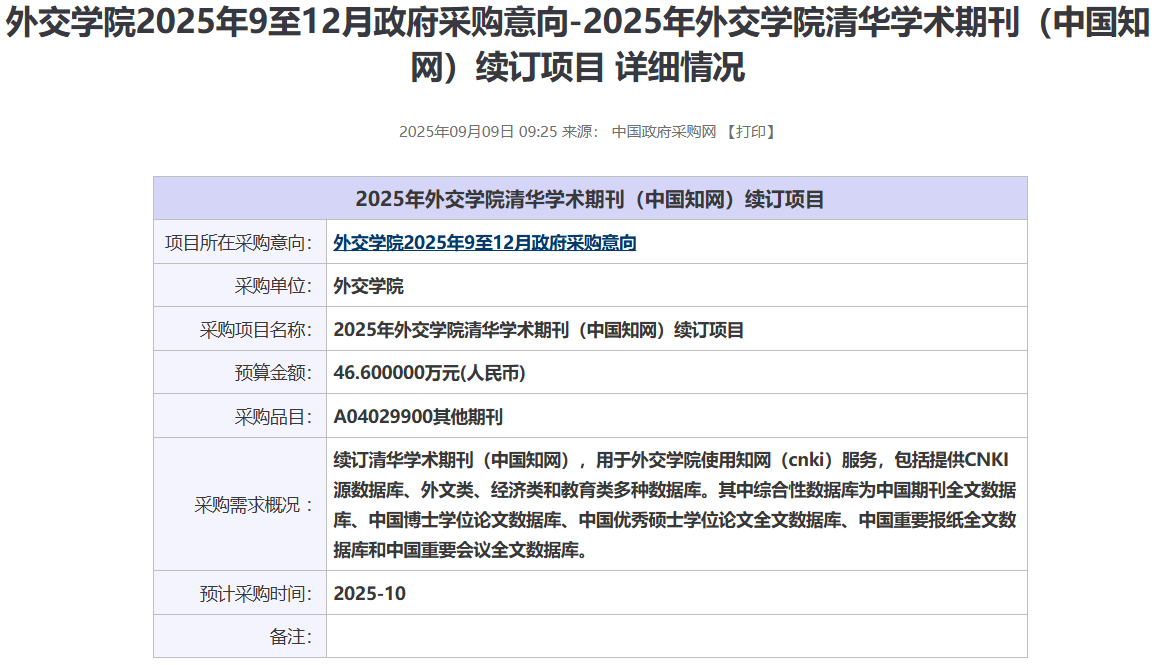Click the page title heading

click(x=578, y=46)
